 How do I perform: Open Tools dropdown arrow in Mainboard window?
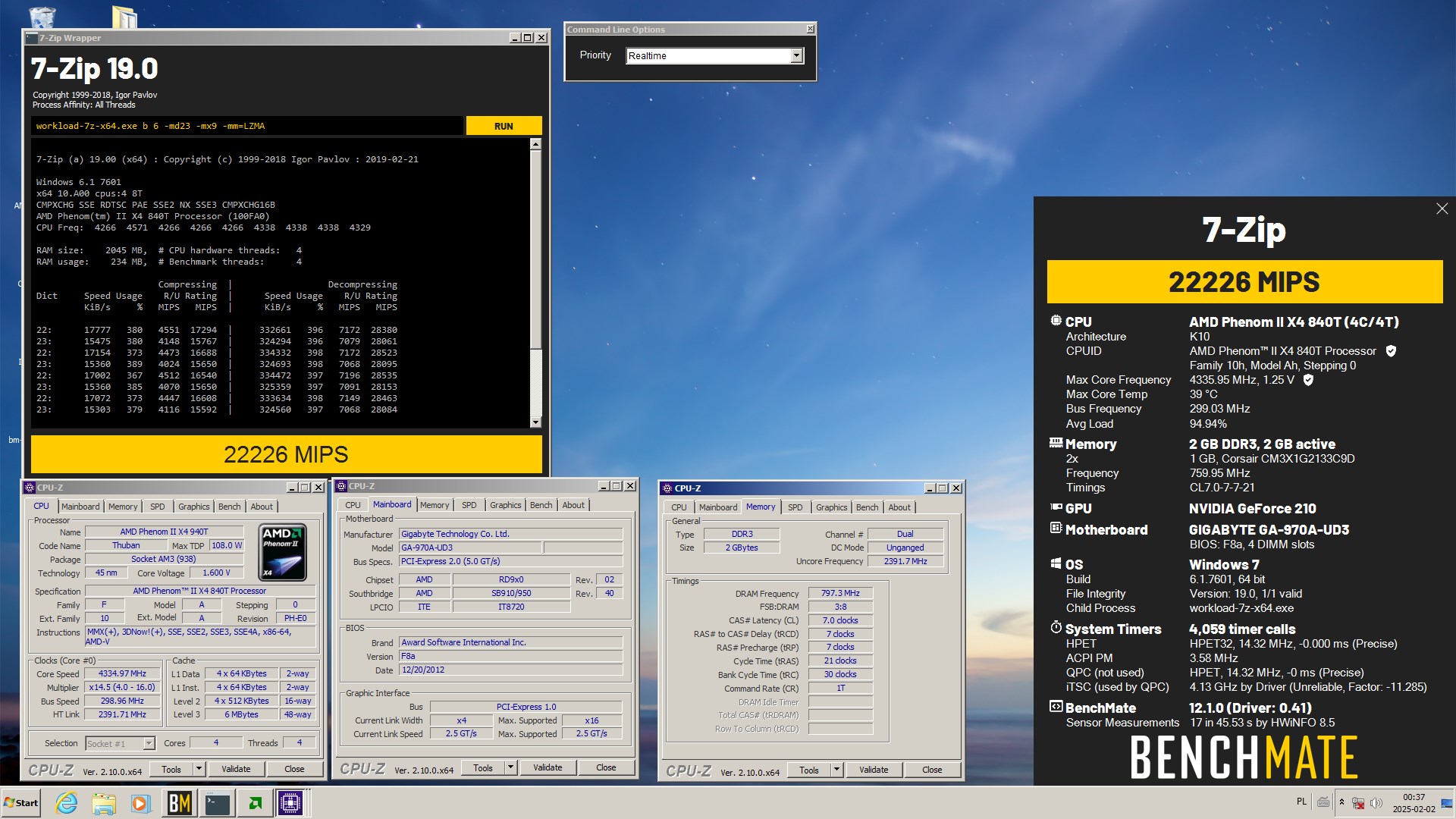510,767
